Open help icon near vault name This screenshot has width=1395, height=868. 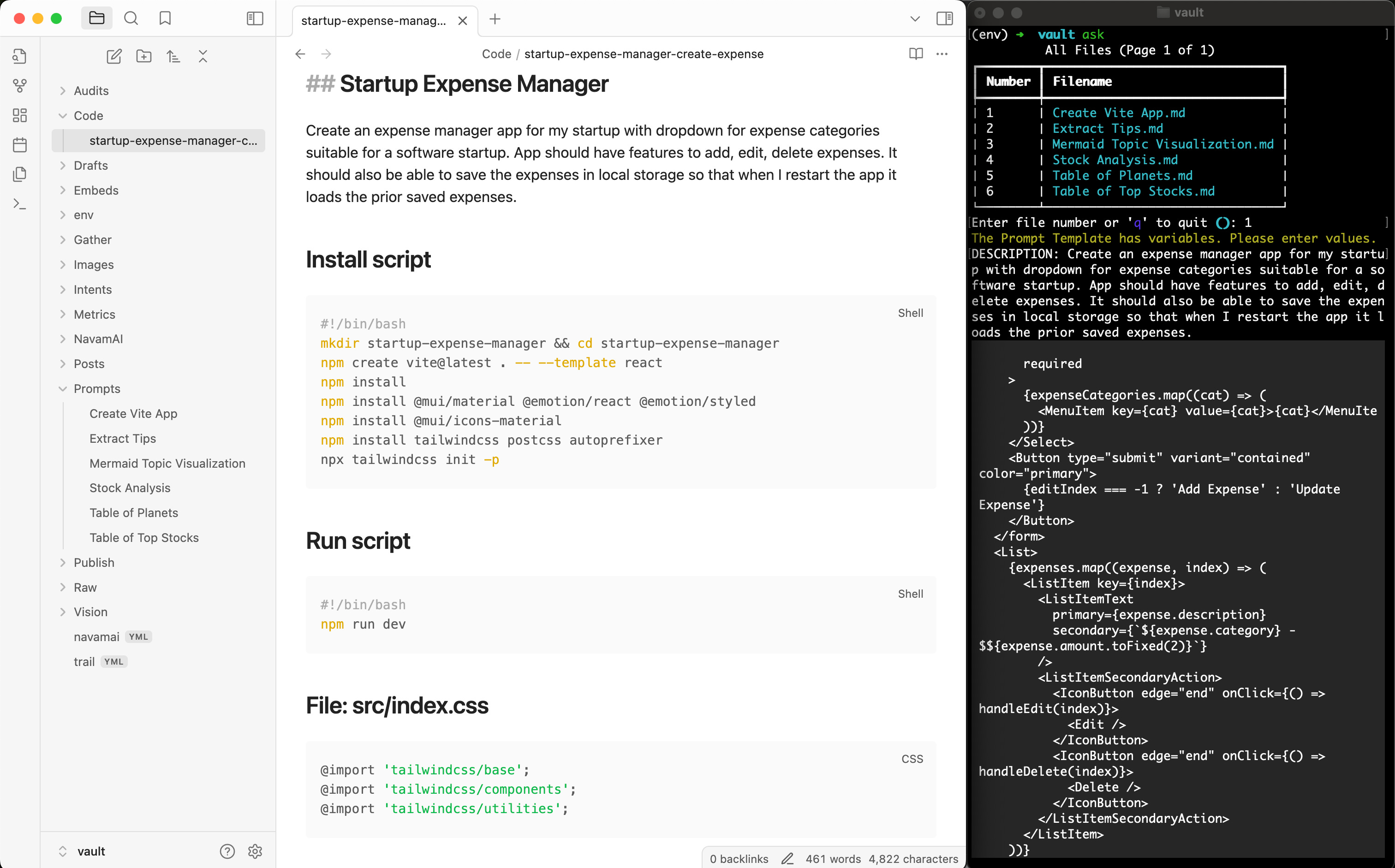[x=227, y=851]
